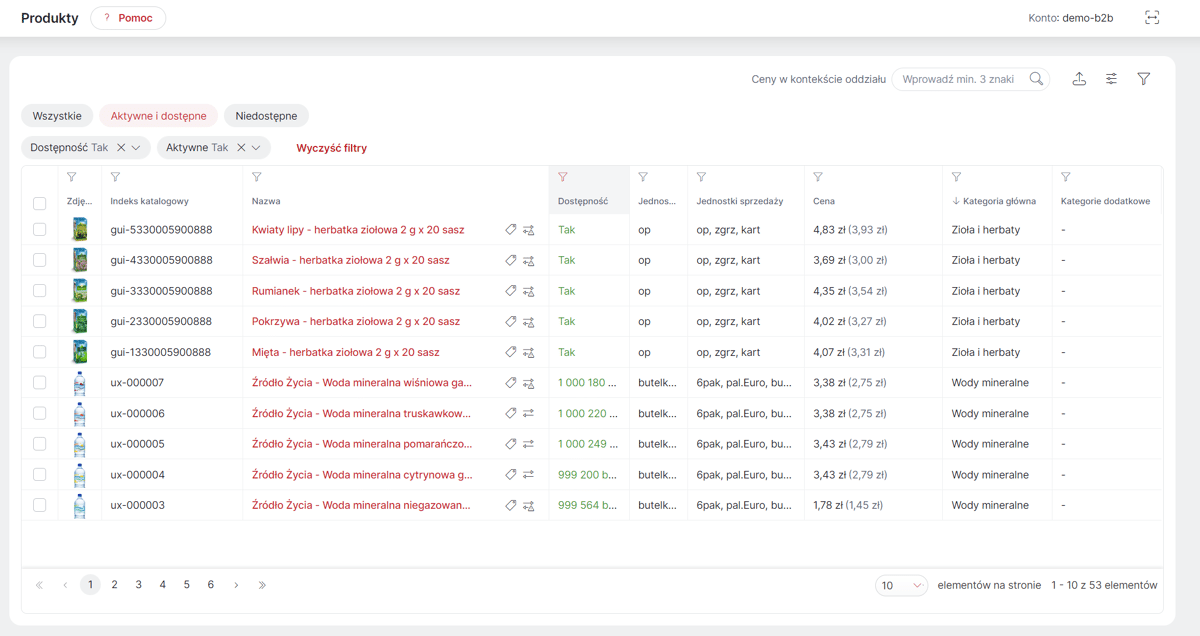Tick checkbox for gui-2330005900888 row
The height and width of the screenshot is (636, 1200).
[40, 322]
